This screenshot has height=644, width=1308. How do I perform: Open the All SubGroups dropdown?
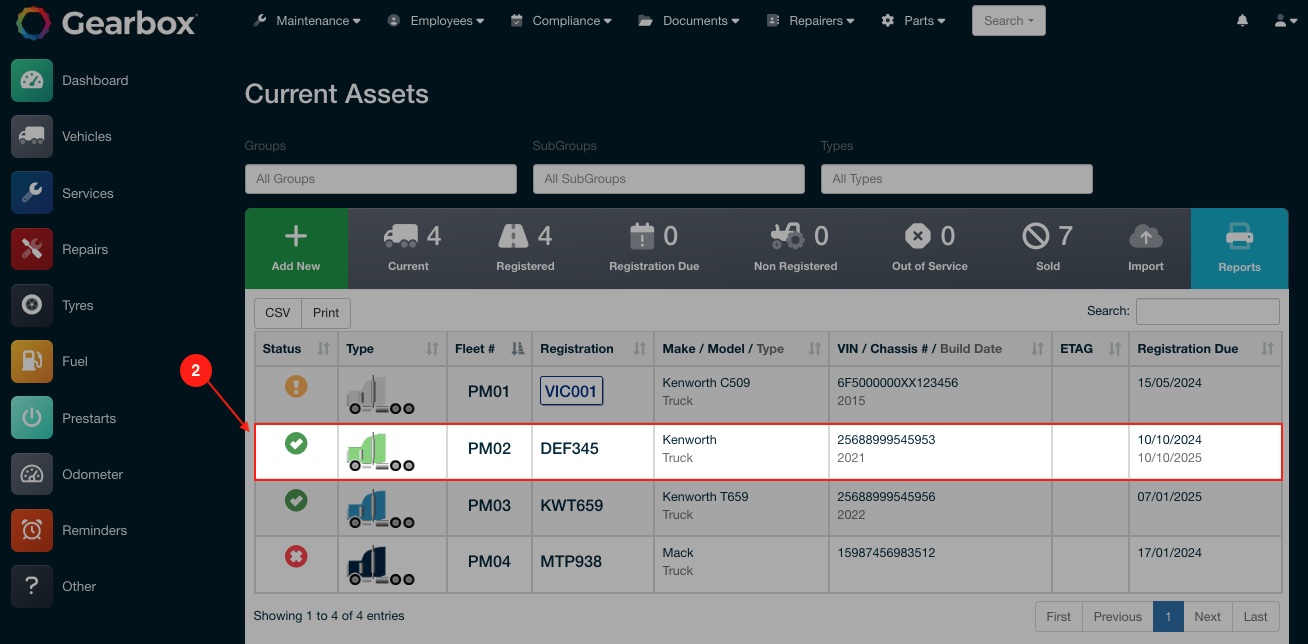click(x=669, y=179)
